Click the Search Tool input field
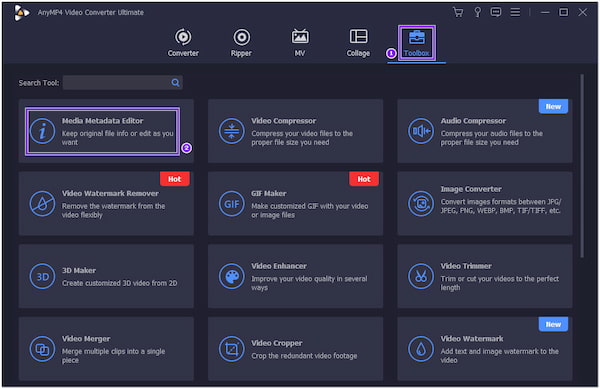Screen dimensions: 600x389 tap(122, 83)
